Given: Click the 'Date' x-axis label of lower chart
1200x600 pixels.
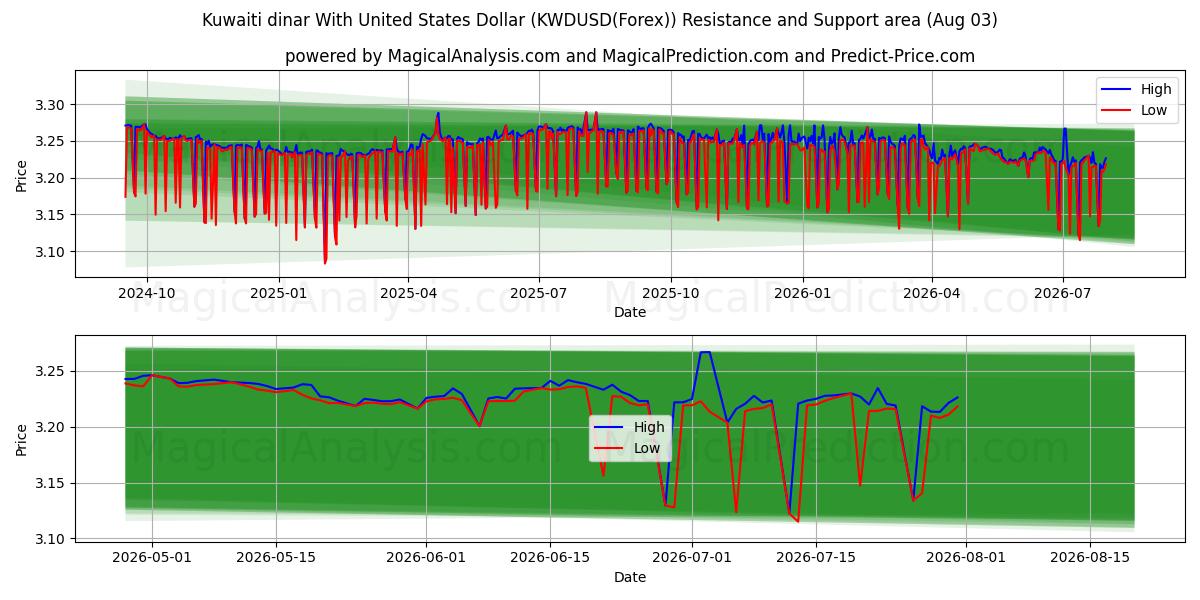Looking at the screenshot, I should tap(630, 577).
